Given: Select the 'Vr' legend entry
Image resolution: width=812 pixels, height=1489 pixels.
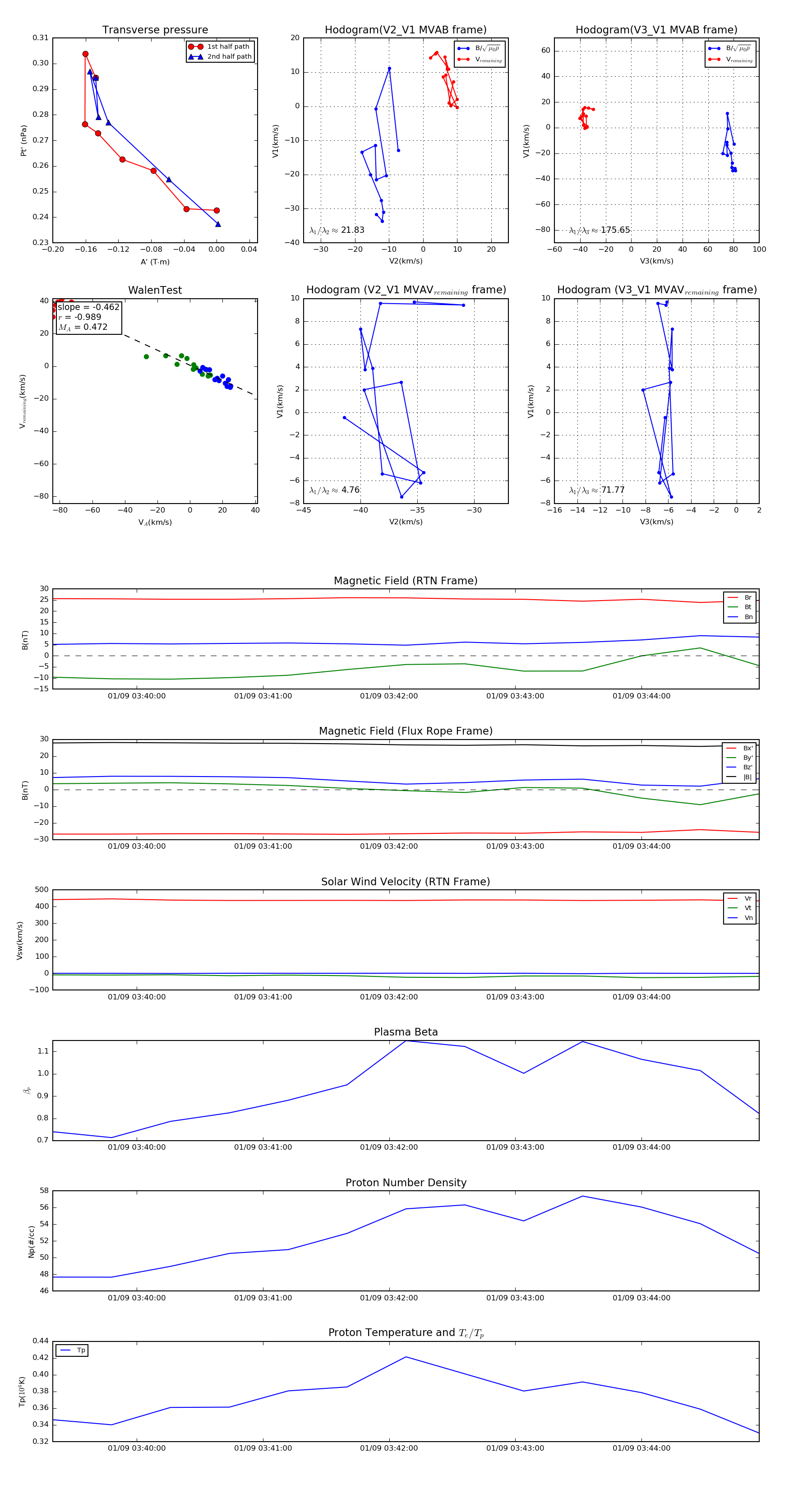Looking at the screenshot, I should click(740, 898).
